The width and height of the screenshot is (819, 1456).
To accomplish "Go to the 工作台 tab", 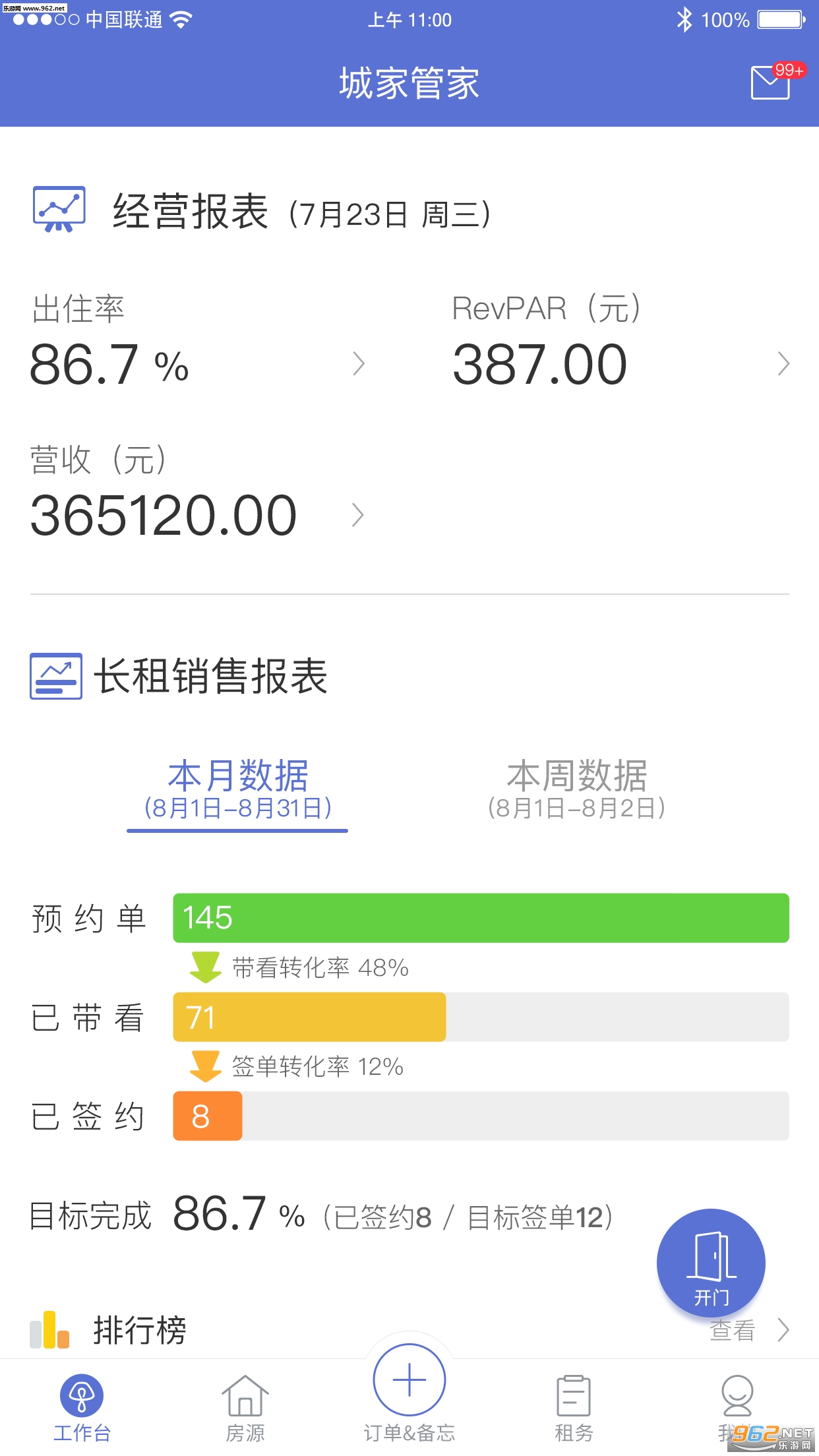I will [82, 1406].
